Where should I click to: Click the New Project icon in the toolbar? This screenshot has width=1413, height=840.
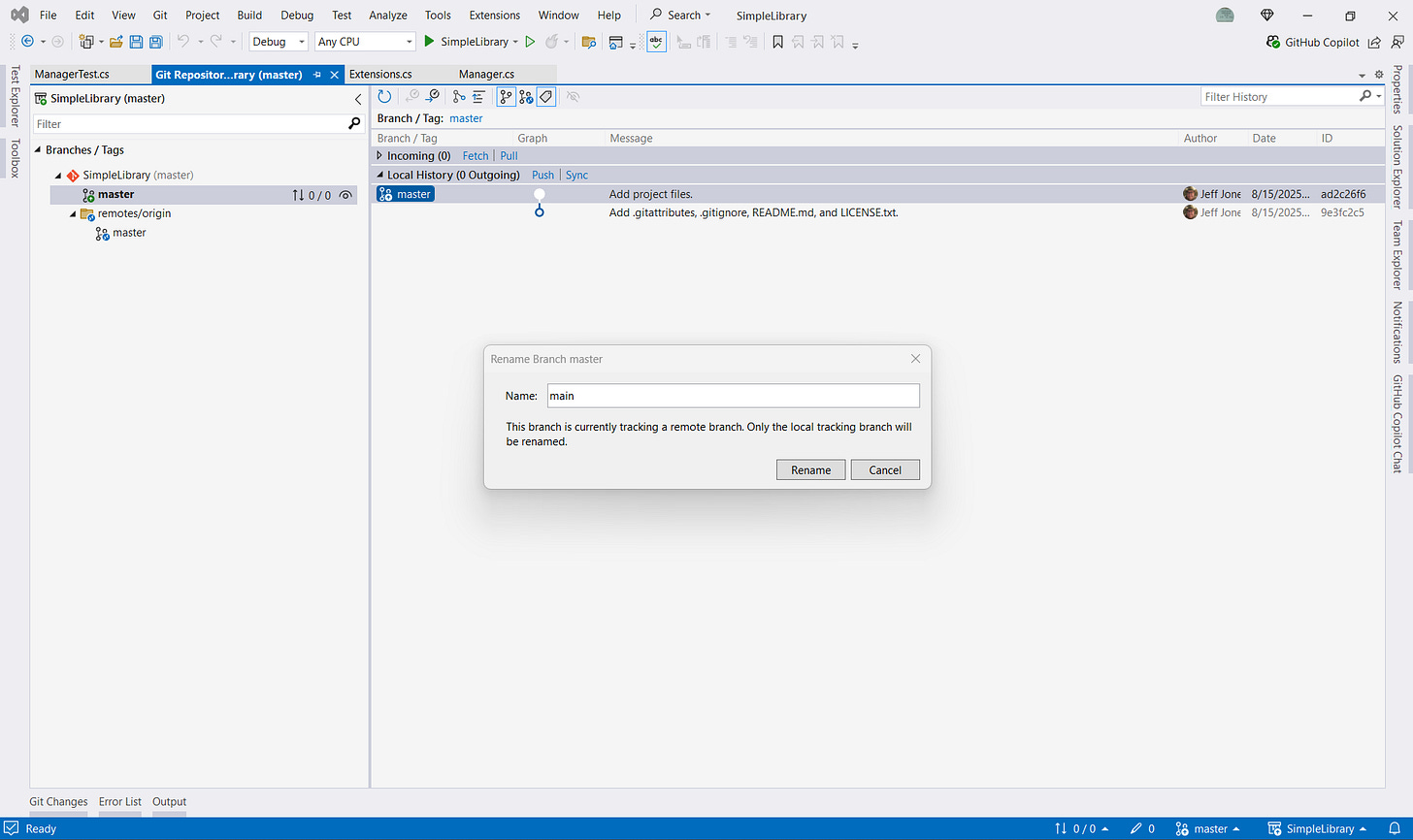[86, 42]
